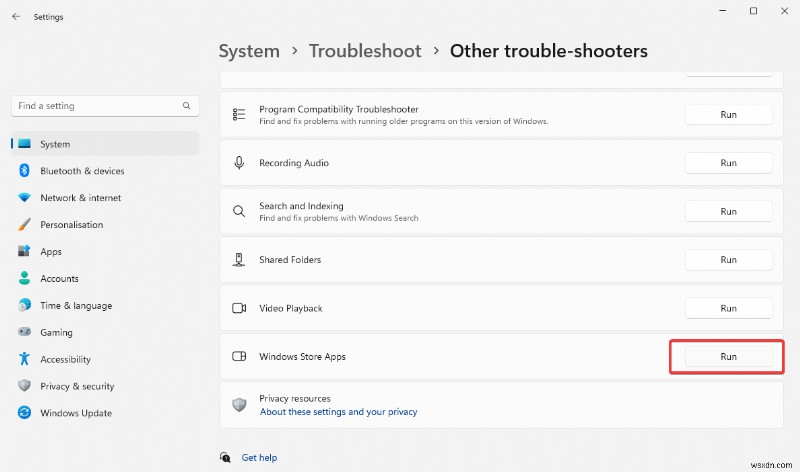
Task: Click 'Find and fix problems with running older programs' description
Action: click(x=404, y=121)
